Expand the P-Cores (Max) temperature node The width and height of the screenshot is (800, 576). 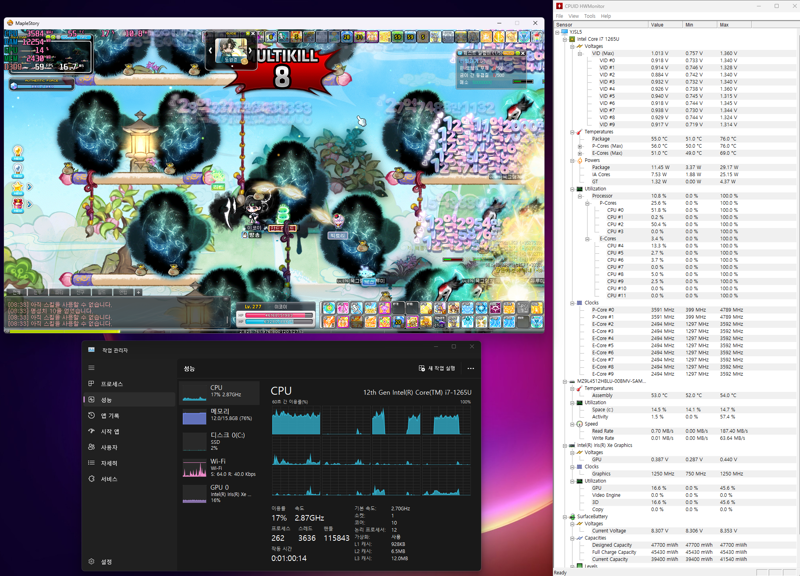click(x=580, y=146)
